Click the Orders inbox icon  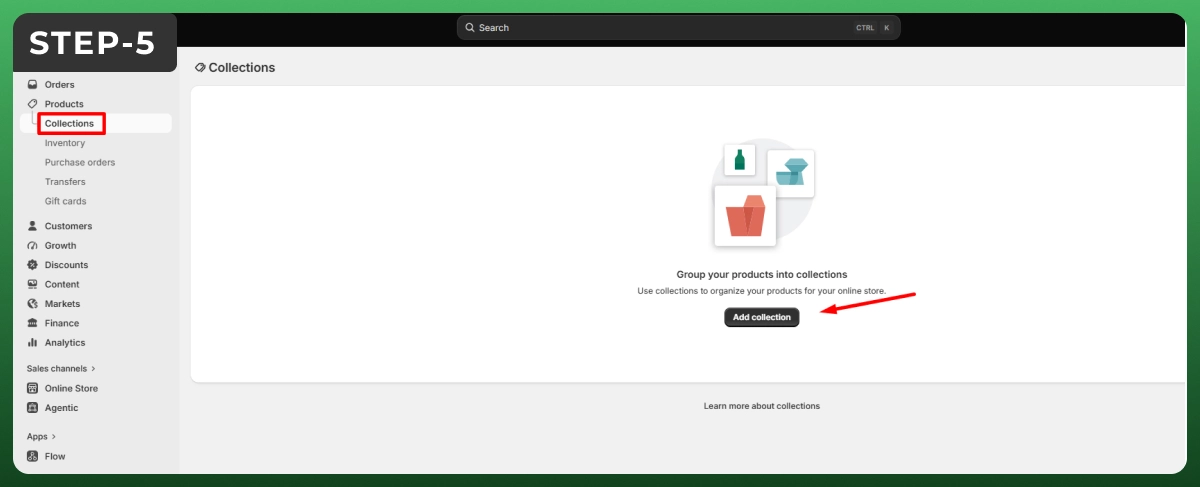[33, 85]
